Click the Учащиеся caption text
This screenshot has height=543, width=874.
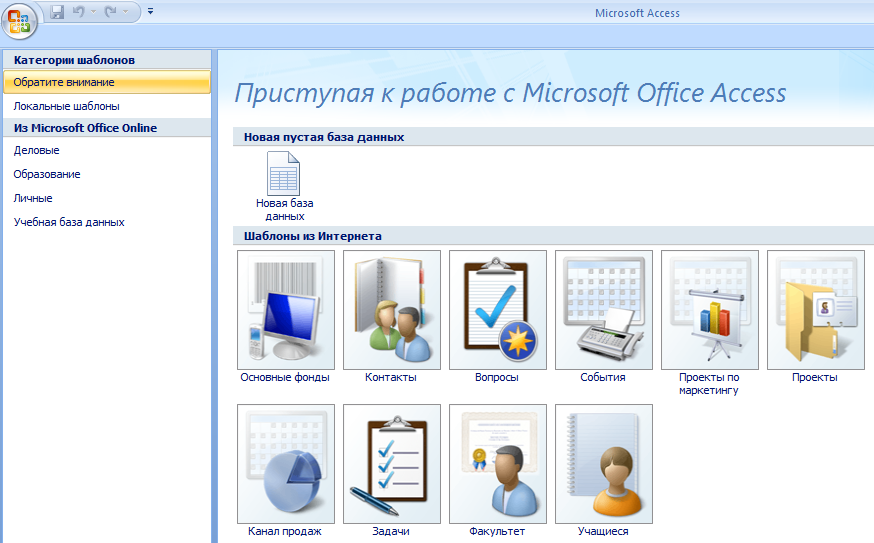tap(603, 531)
